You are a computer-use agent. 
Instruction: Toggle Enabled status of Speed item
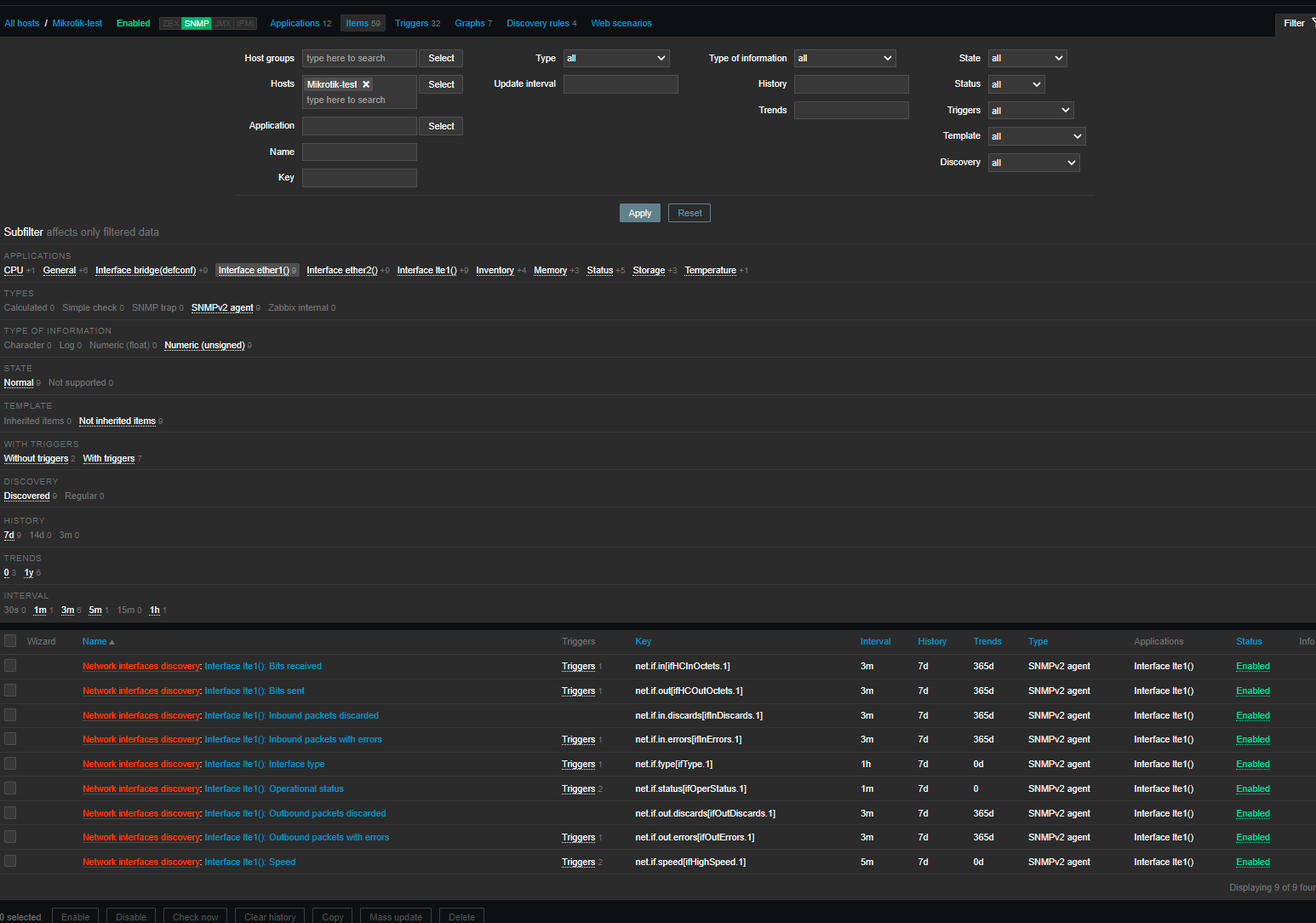coord(1252,862)
